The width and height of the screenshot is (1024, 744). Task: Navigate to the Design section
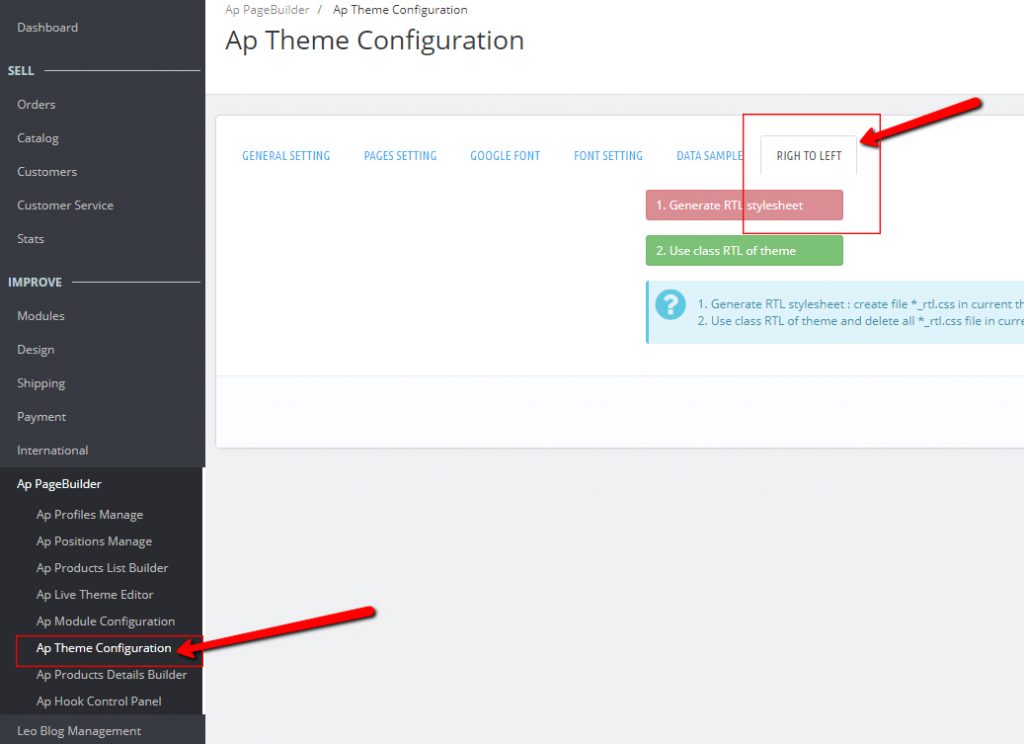click(37, 349)
